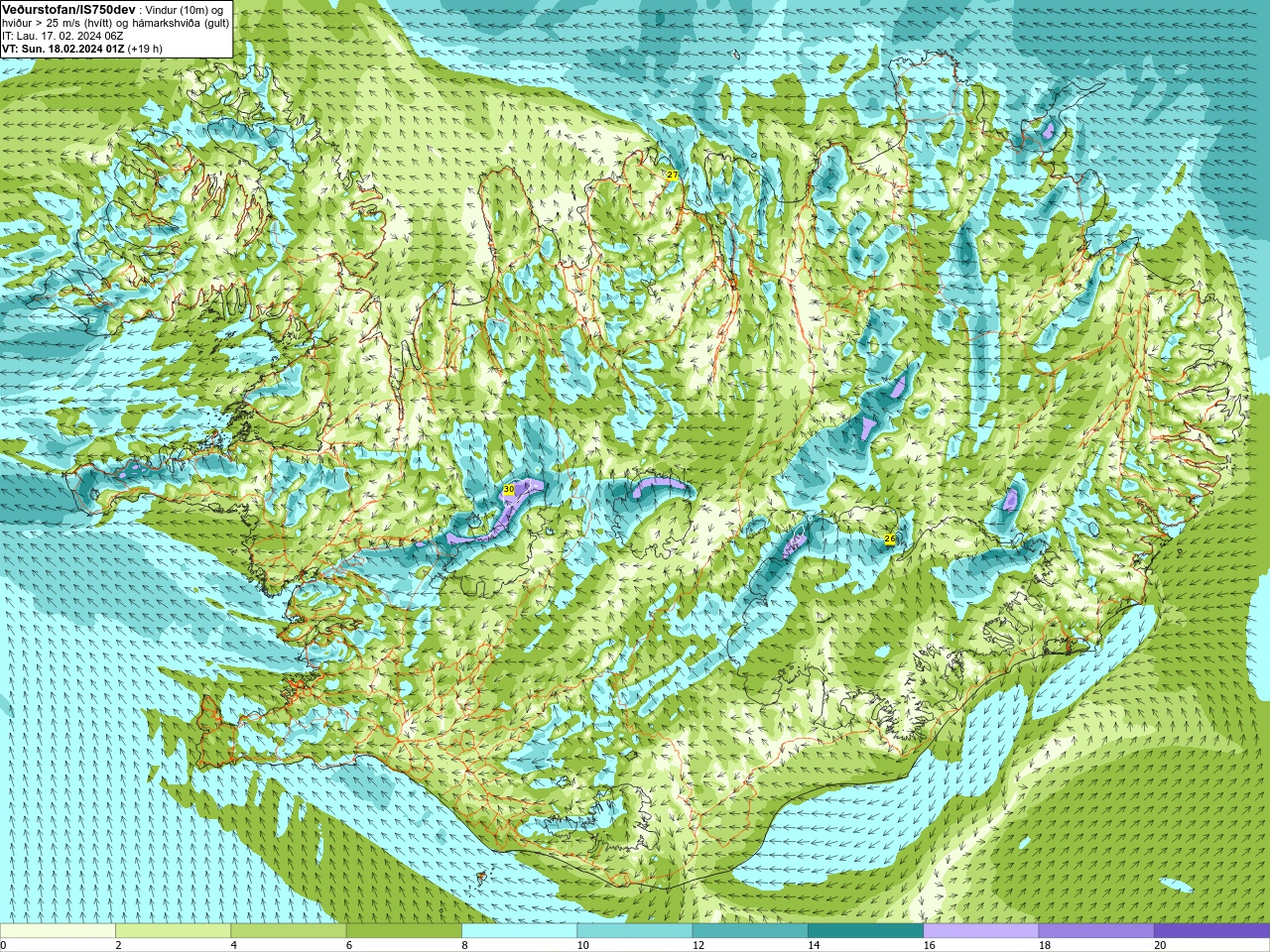Click the legend scale value "18"
This screenshot has width=1270, height=952.
(x=1045, y=945)
